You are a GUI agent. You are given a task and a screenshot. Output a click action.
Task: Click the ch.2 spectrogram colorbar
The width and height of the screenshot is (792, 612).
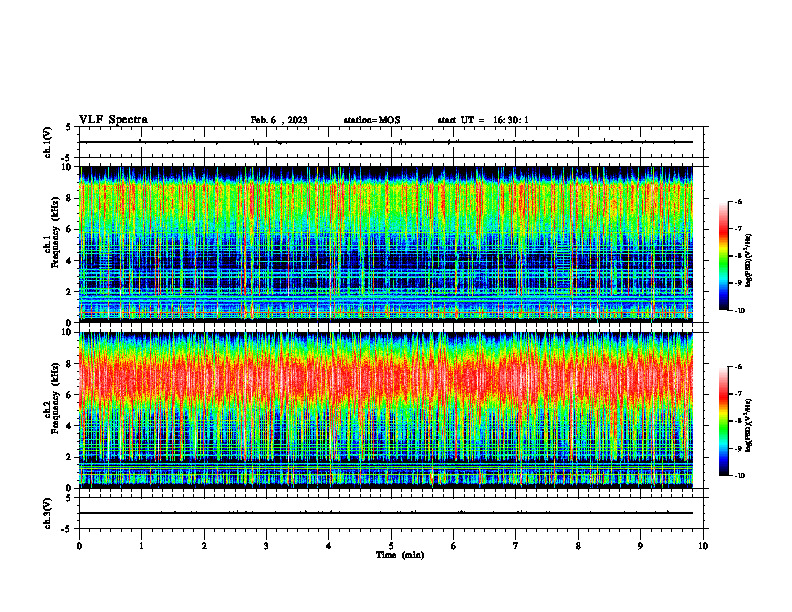coord(723,421)
